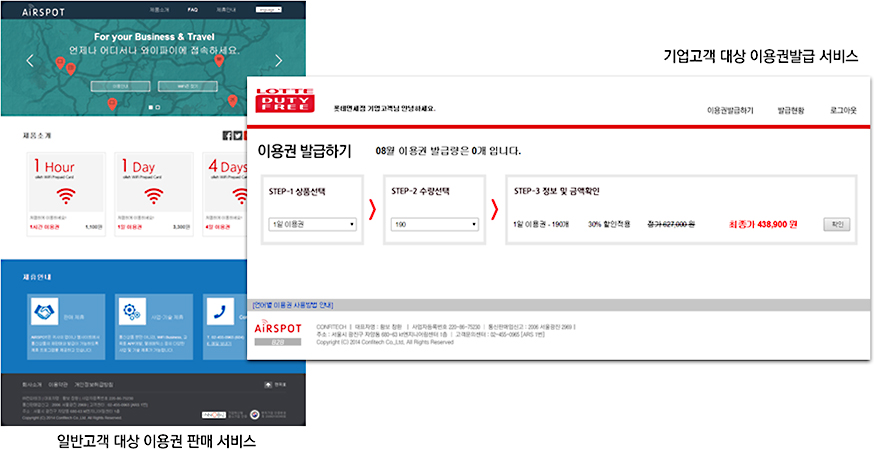
Task: Open the 이용권발급하기 menu
Action: [x=730, y=110]
